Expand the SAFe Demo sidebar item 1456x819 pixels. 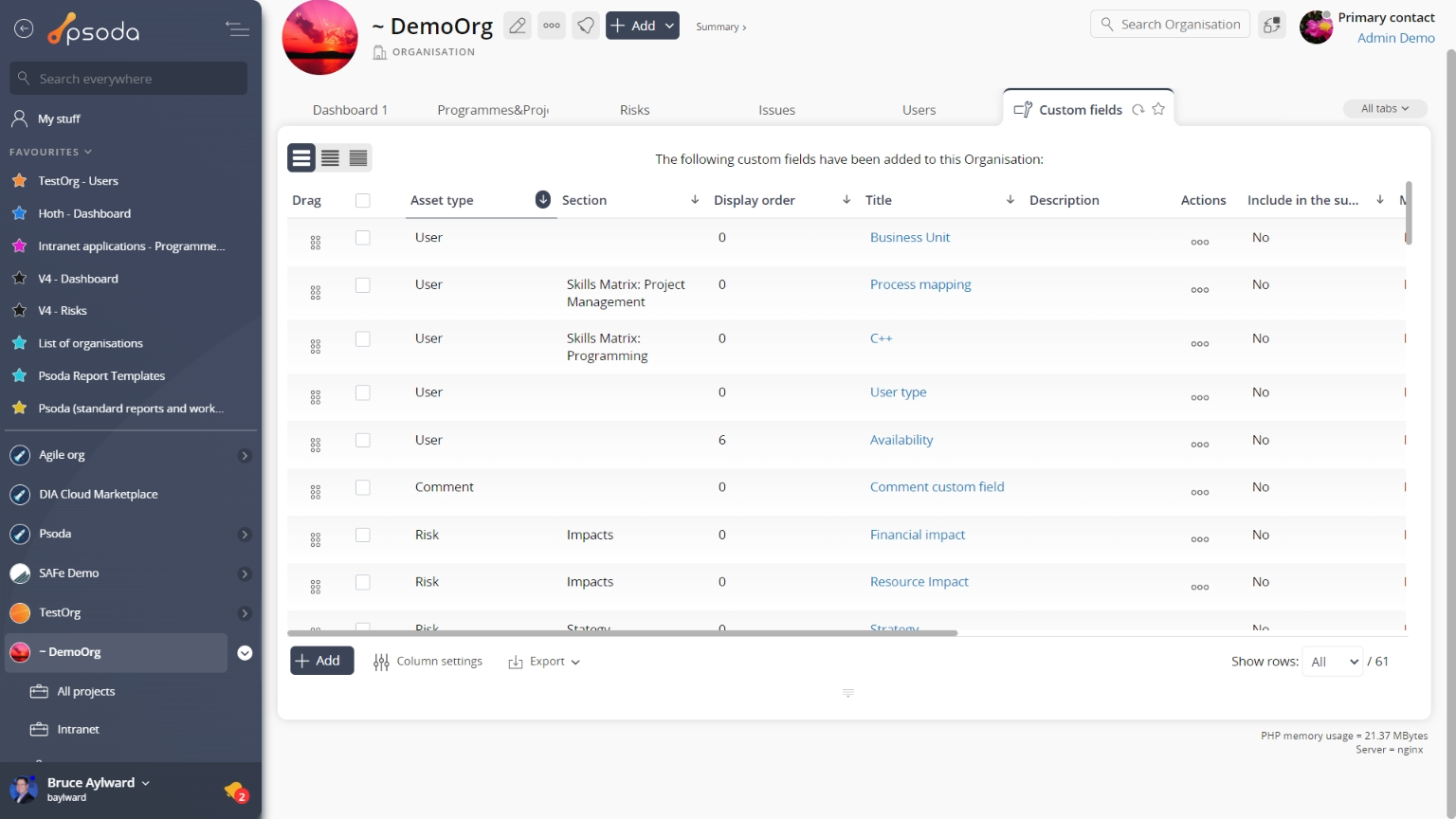[245, 573]
